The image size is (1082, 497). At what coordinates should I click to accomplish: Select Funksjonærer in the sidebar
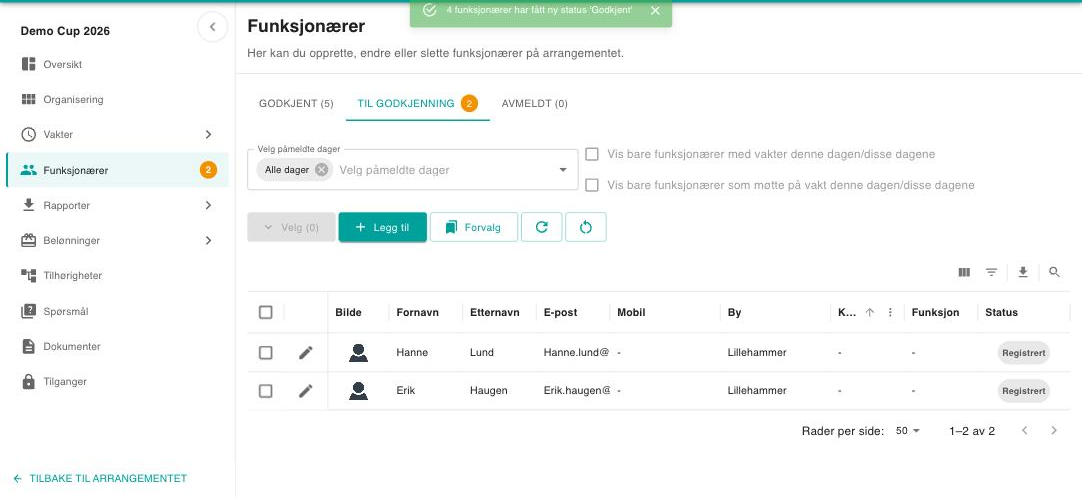point(117,170)
